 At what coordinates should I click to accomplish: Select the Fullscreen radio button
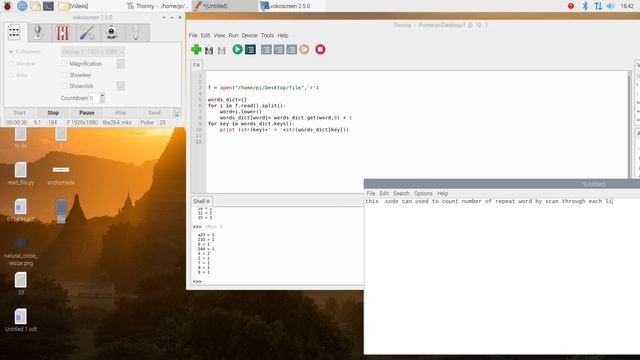click(x=11, y=52)
